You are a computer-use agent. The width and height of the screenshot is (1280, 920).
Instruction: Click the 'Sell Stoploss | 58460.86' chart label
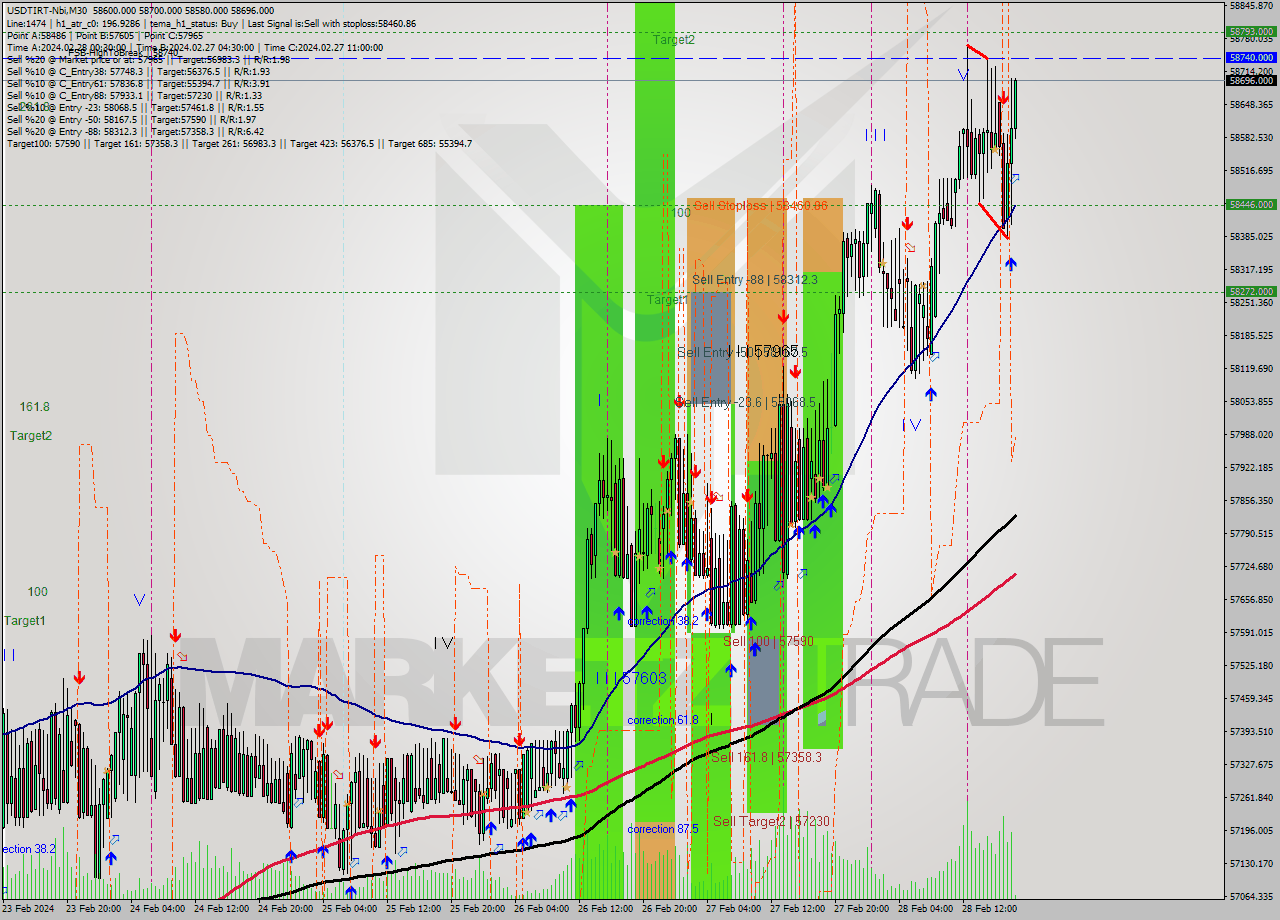coord(760,205)
